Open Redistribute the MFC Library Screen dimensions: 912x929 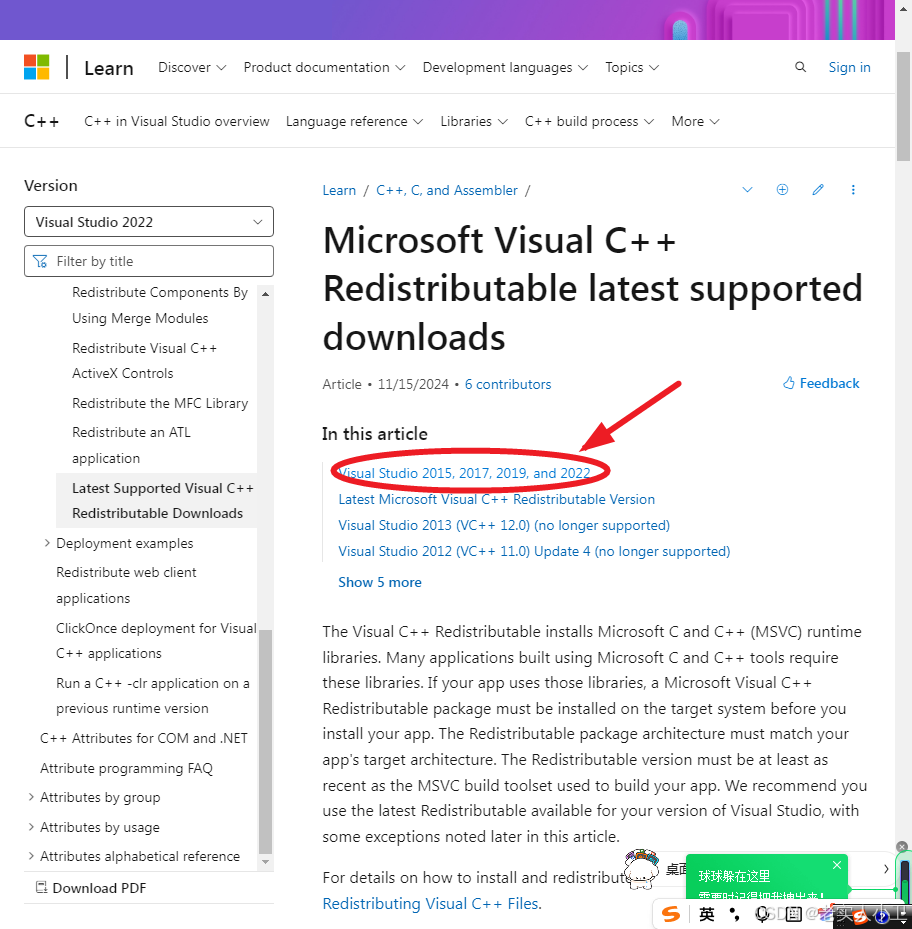160,403
